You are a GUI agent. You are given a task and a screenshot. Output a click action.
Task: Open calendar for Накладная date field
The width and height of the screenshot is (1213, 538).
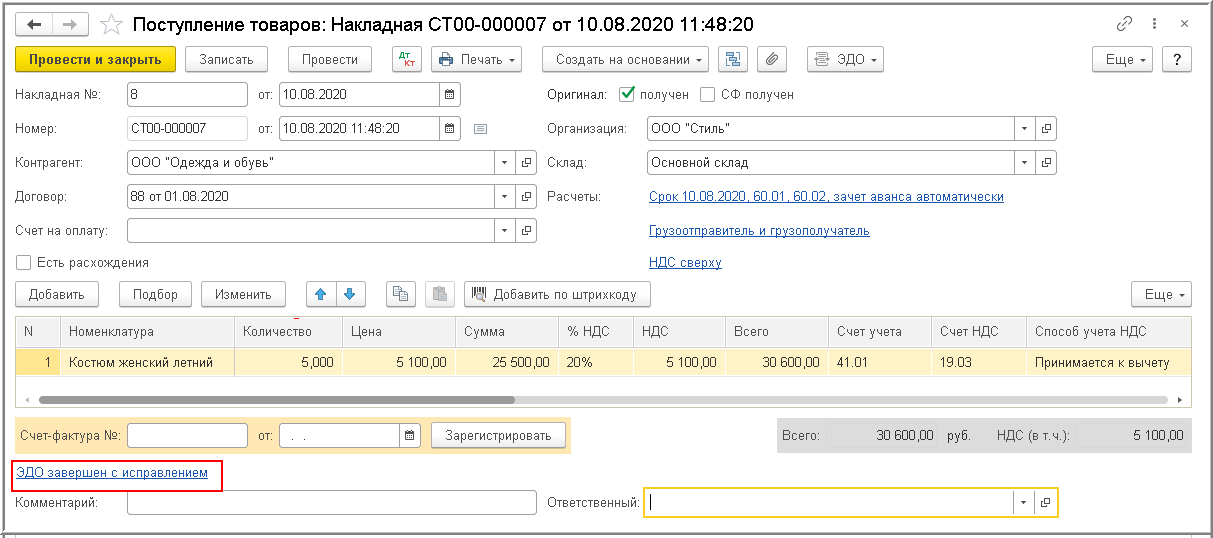click(x=450, y=94)
